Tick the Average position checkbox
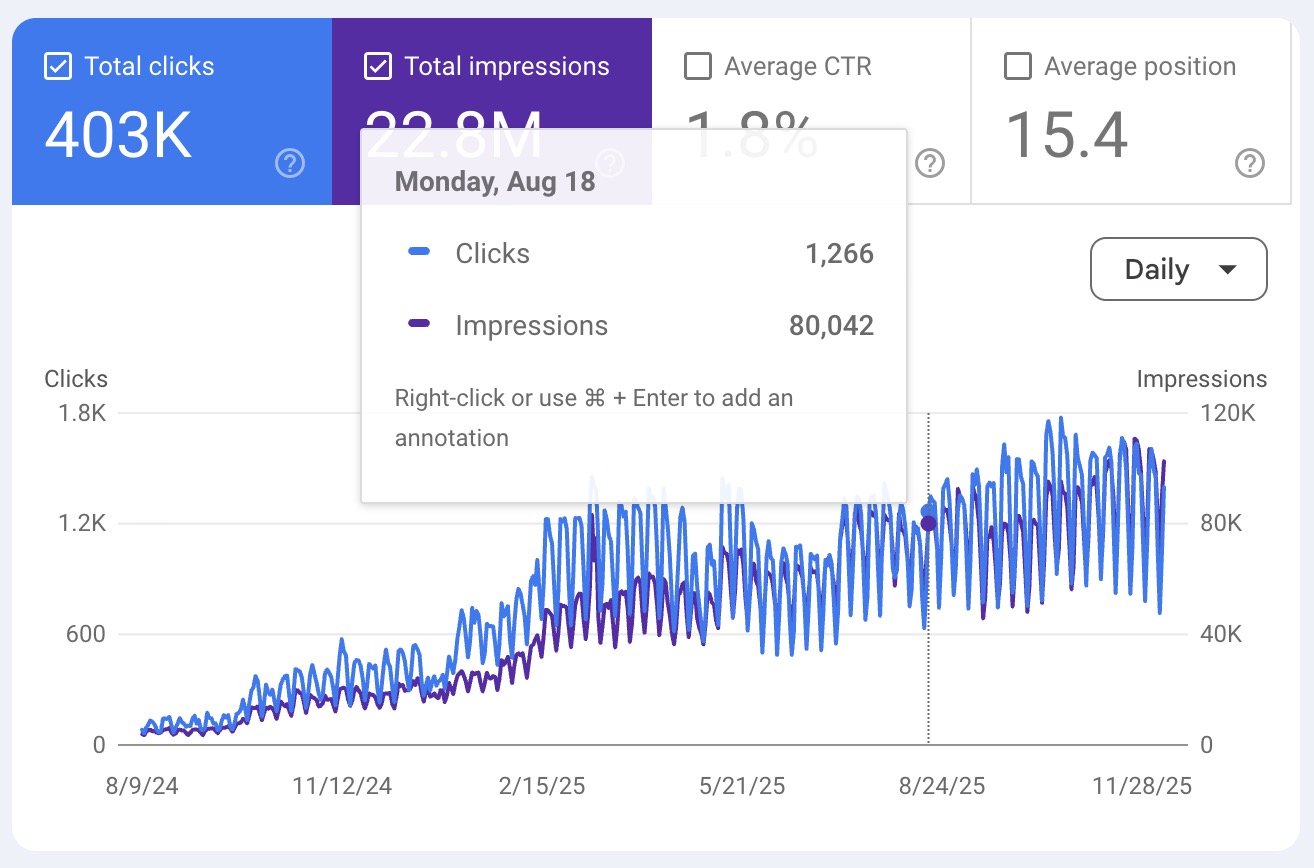The image size is (1314, 868). 1017,67
